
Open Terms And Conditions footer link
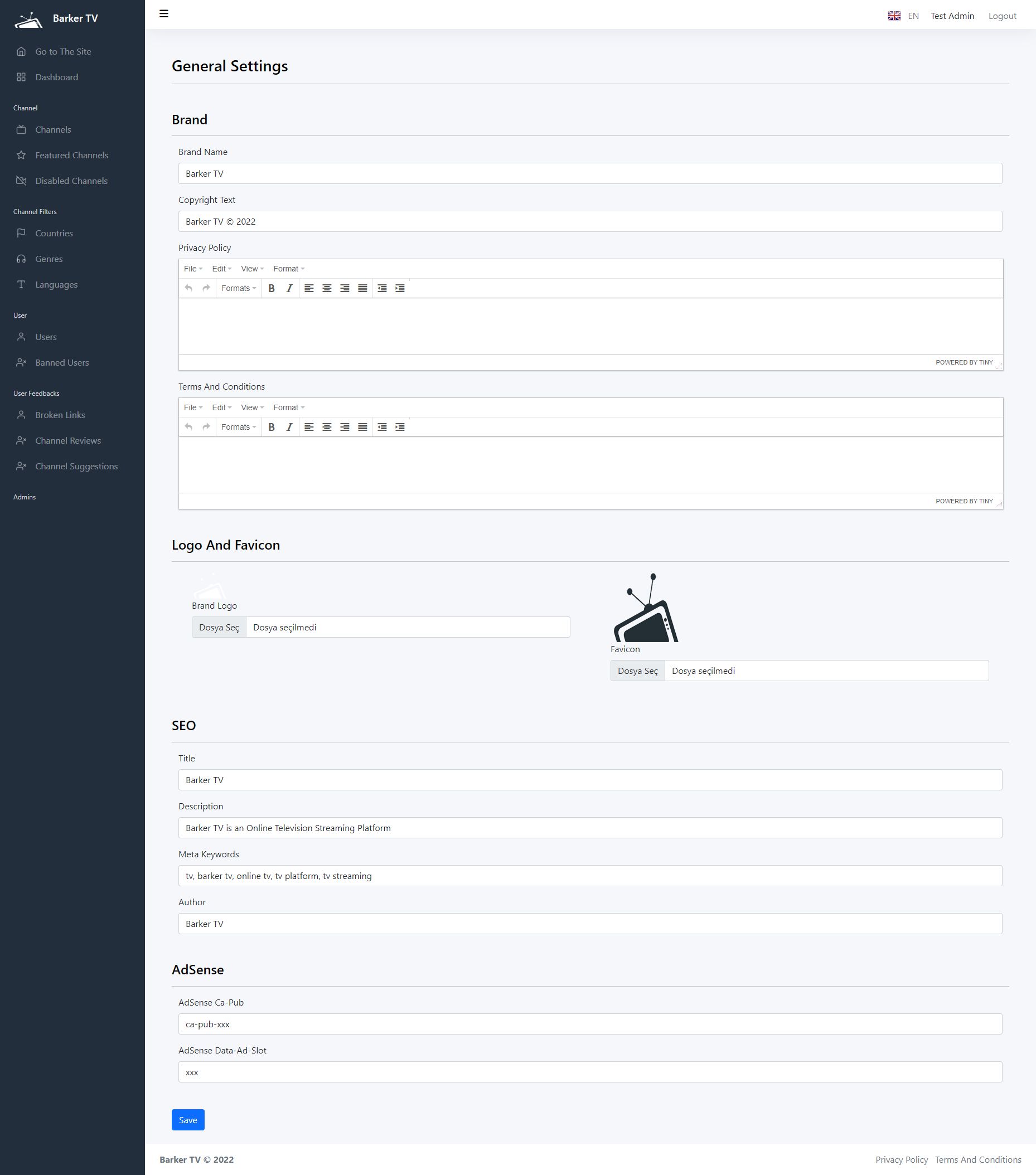click(x=978, y=1160)
